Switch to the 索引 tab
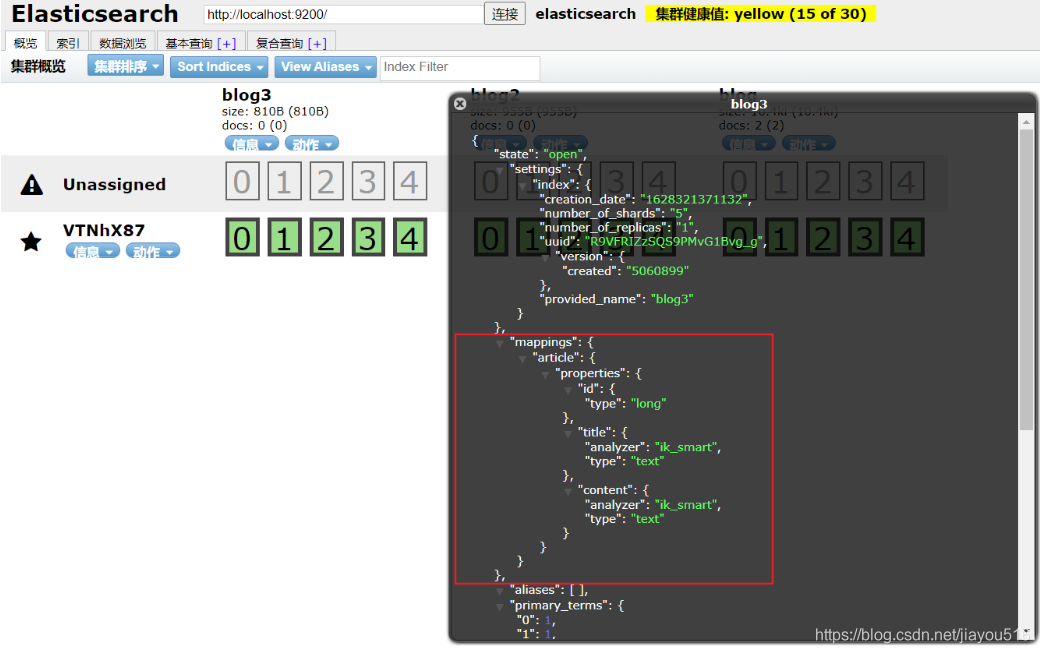The height and width of the screenshot is (654, 1040). [68, 42]
